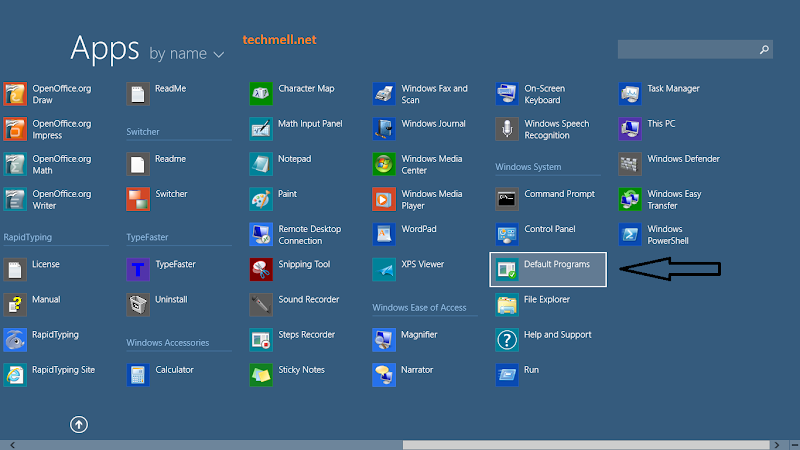The height and width of the screenshot is (450, 800).
Task: Launch Windows PowerShell icon
Action: tap(630, 235)
